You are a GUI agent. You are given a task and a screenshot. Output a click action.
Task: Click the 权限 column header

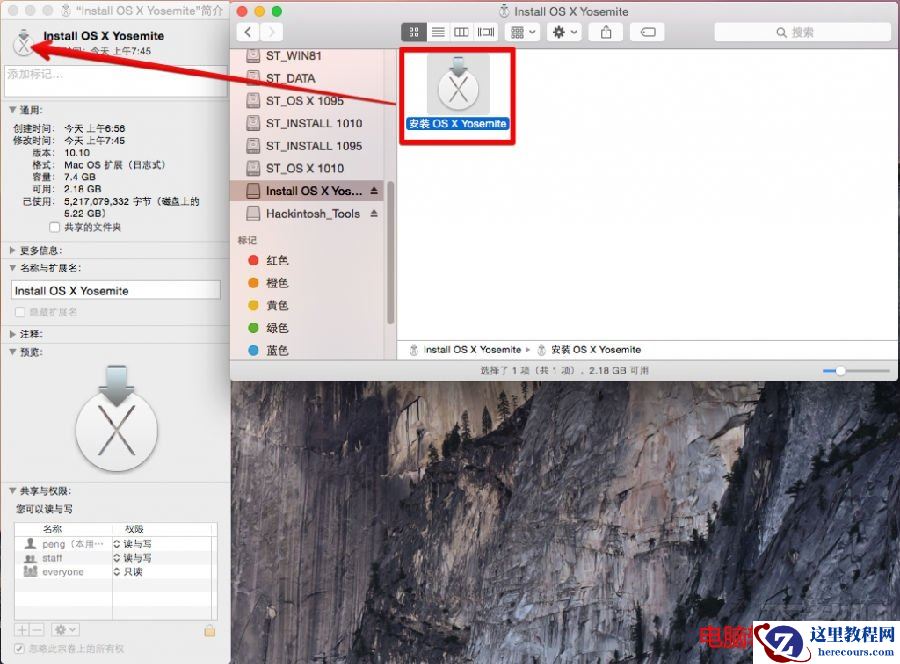click(x=164, y=529)
